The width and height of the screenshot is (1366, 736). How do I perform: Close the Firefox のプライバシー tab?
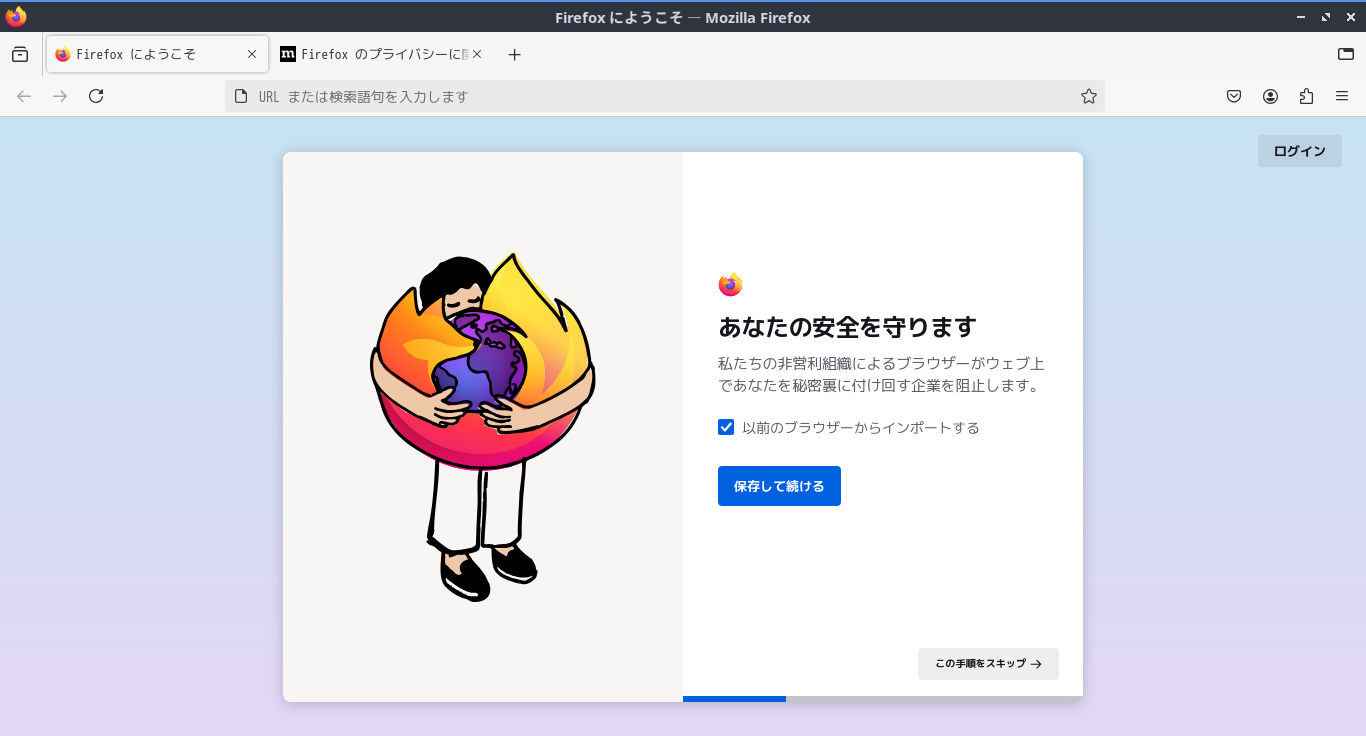(x=477, y=55)
